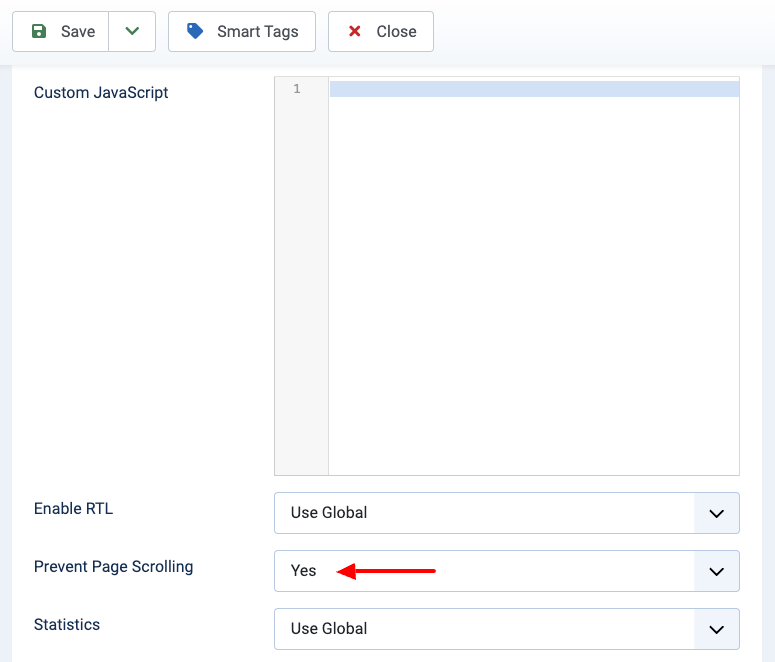Click the Save button

[x=60, y=32]
